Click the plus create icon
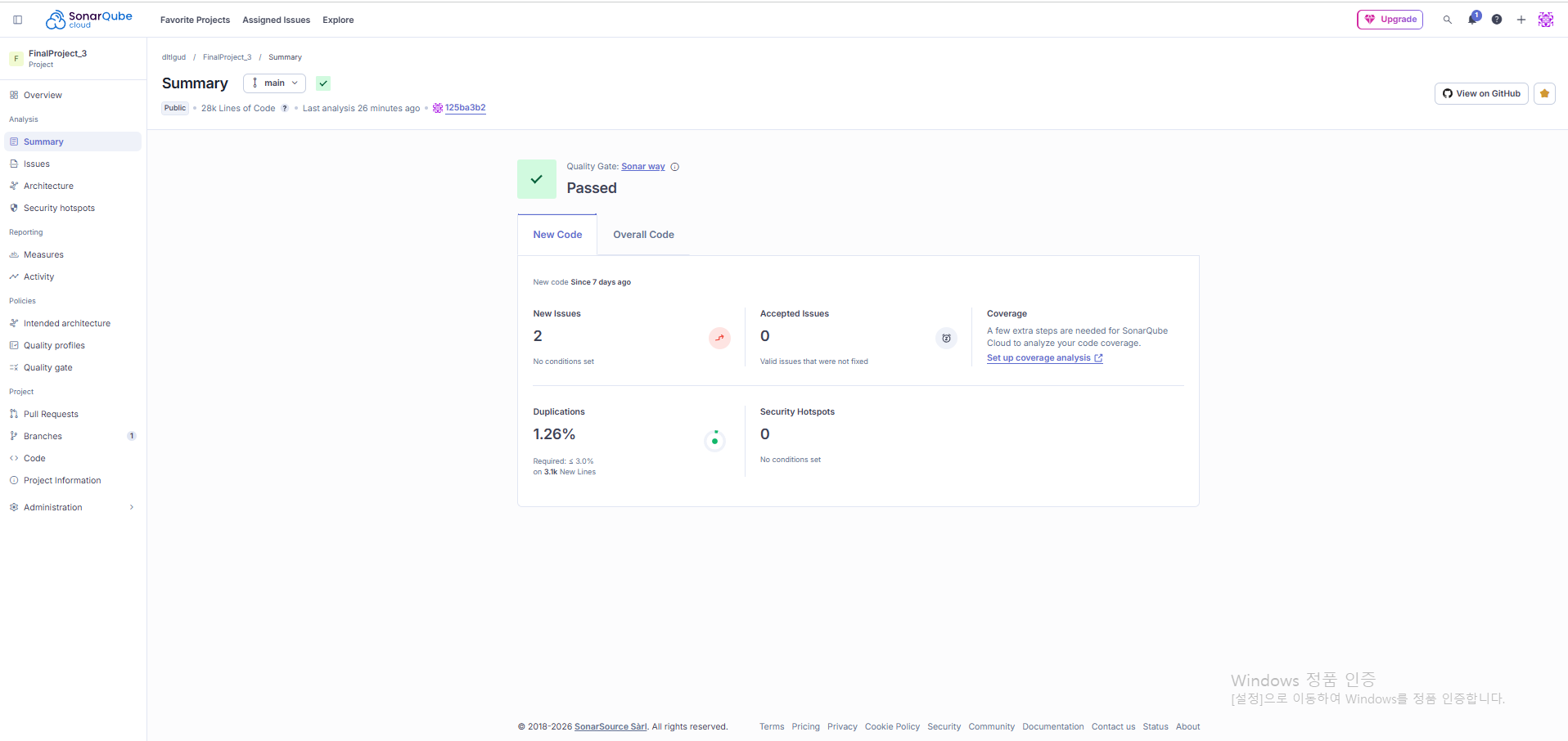This screenshot has height=741, width=1568. (1521, 20)
